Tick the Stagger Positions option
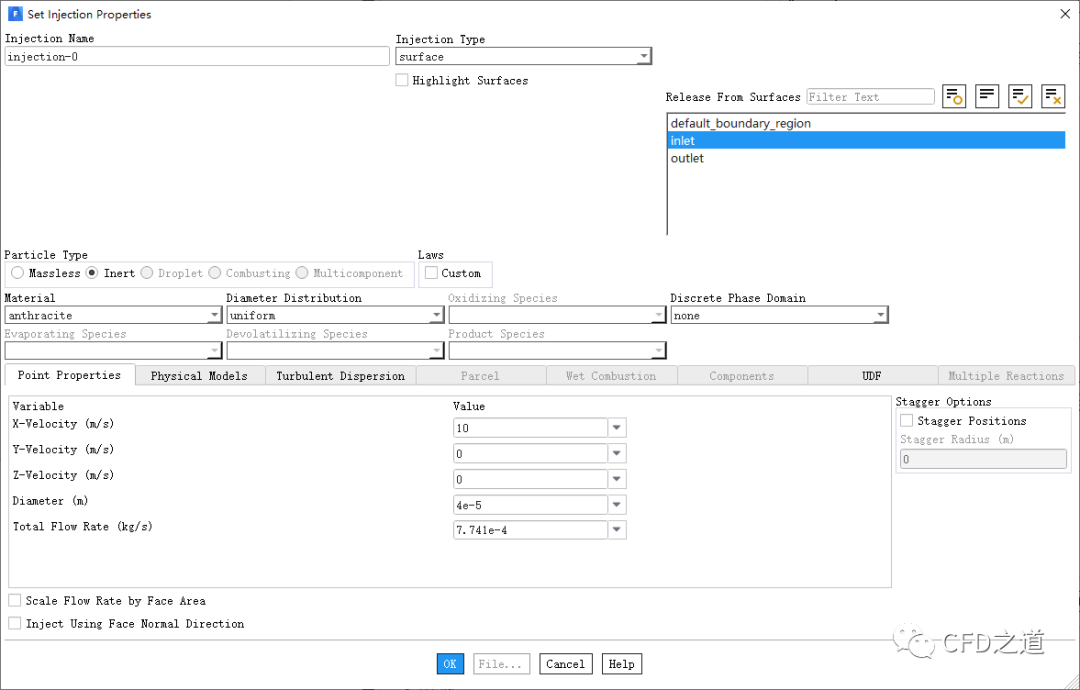The height and width of the screenshot is (690, 1080). (x=907, y=421)
